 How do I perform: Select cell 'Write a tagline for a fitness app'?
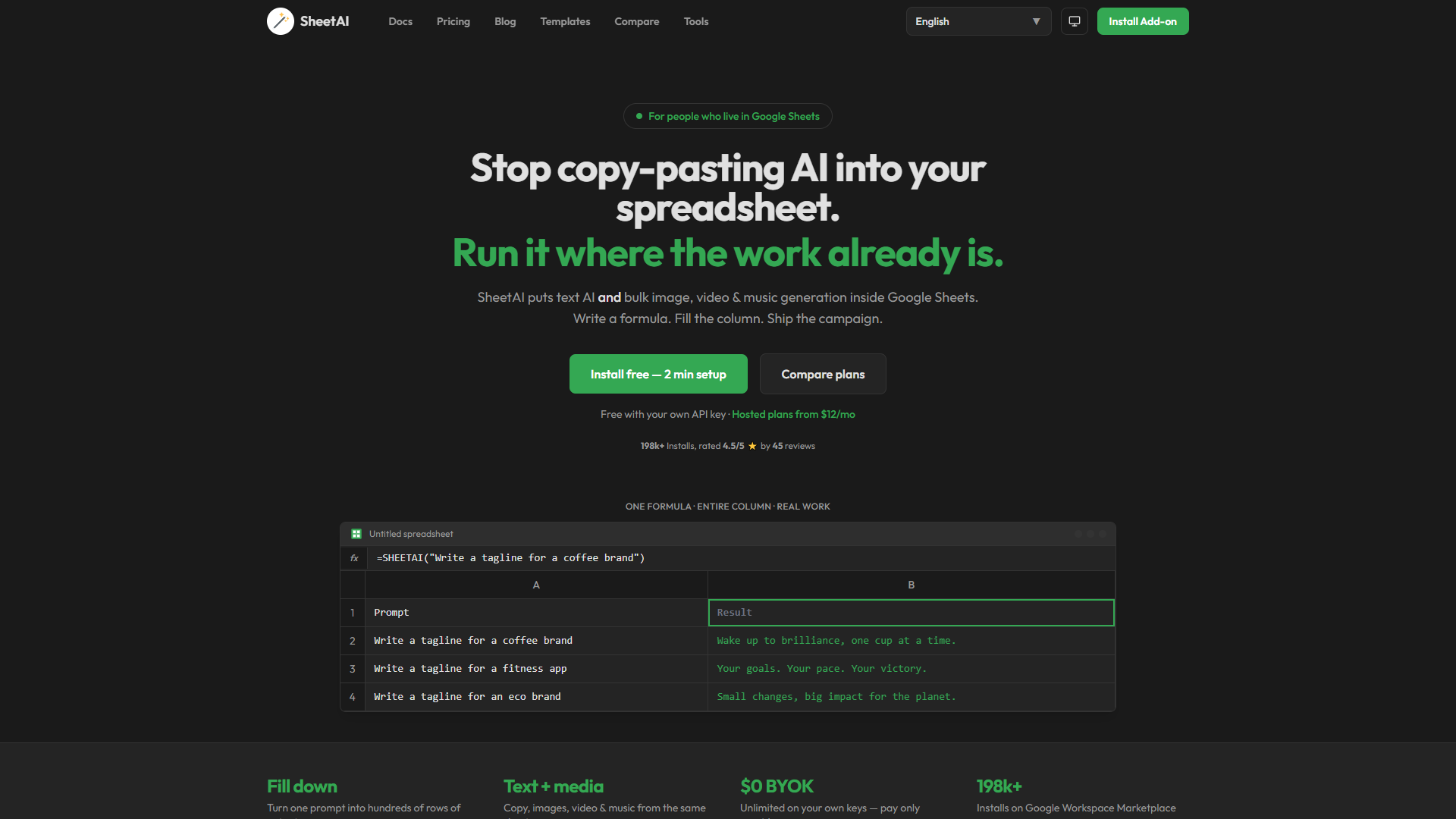point(536,669)
